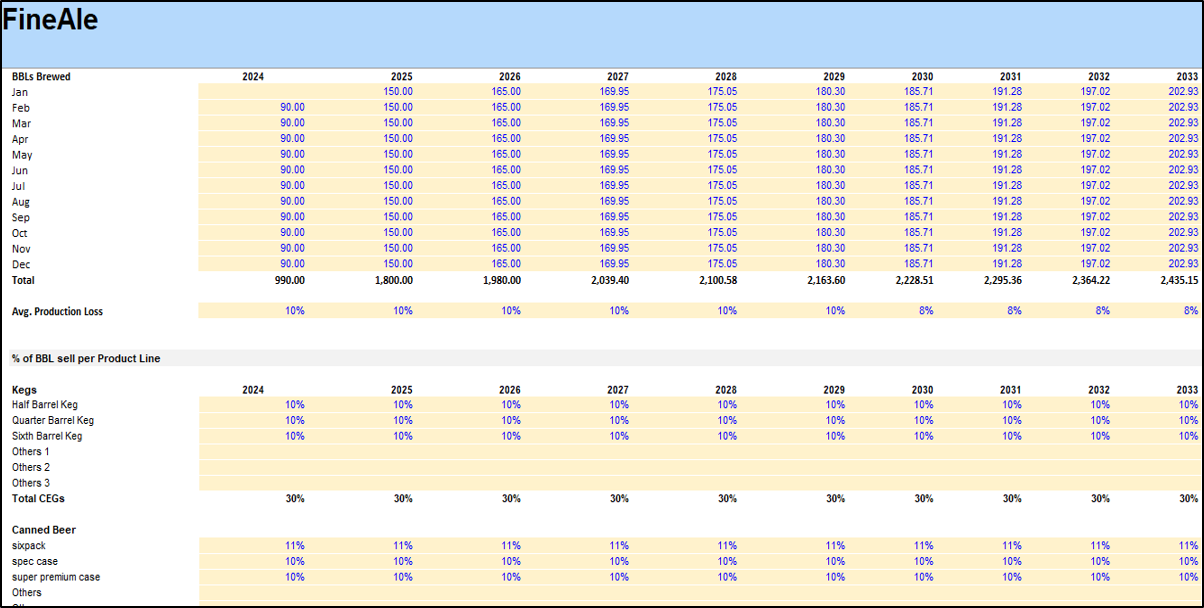Select the % of BBL sell per Product Line header
The image size is (1204, 608).
point(86,358)
